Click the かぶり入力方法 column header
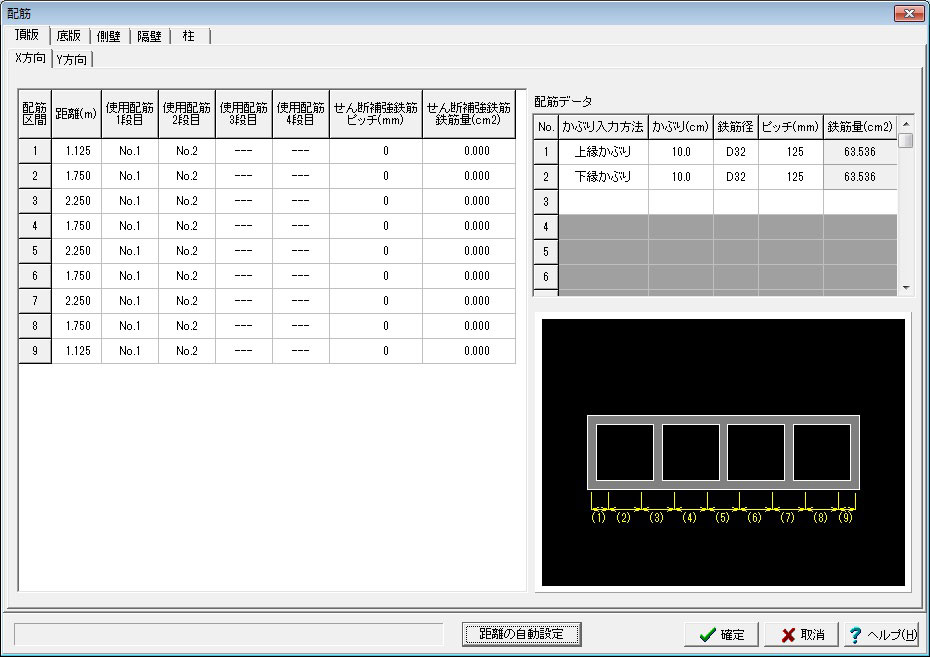The image size is (930, 657). tap(603, 127)
